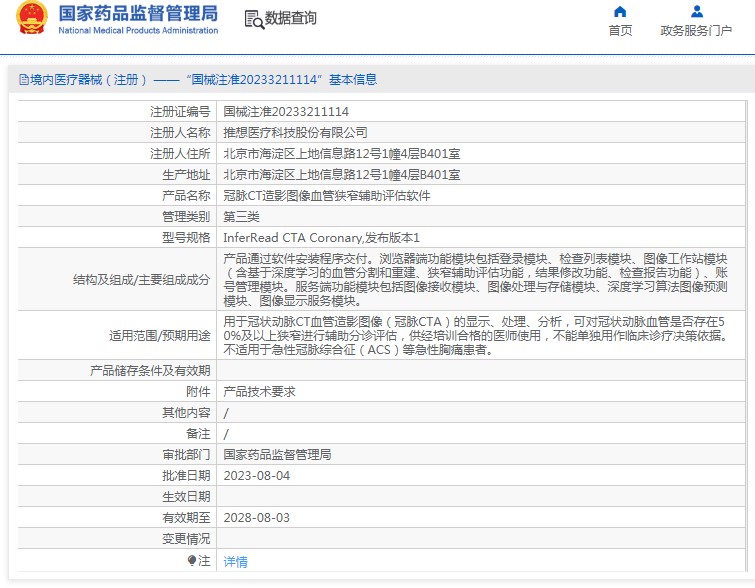This screenshot has width=755, height=588.
Task: Select expiry date 2028-08-03
Action: 257,518
